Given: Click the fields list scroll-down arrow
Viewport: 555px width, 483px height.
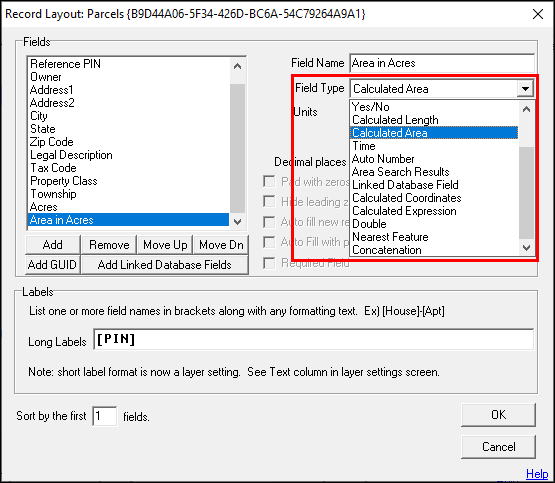Looking at the screenshot, I should (238, 222).
